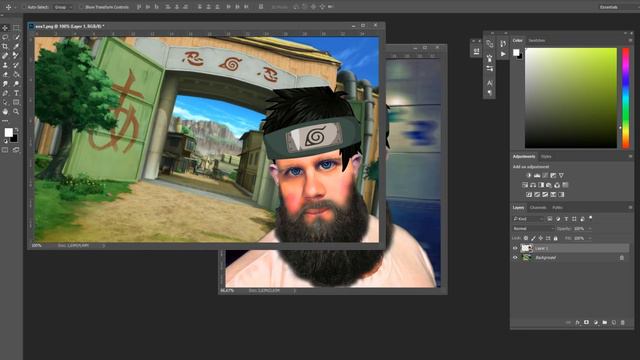Hide the Background layer using its eye
Viewport: 640px width, 360px height.
click(515, 258)
